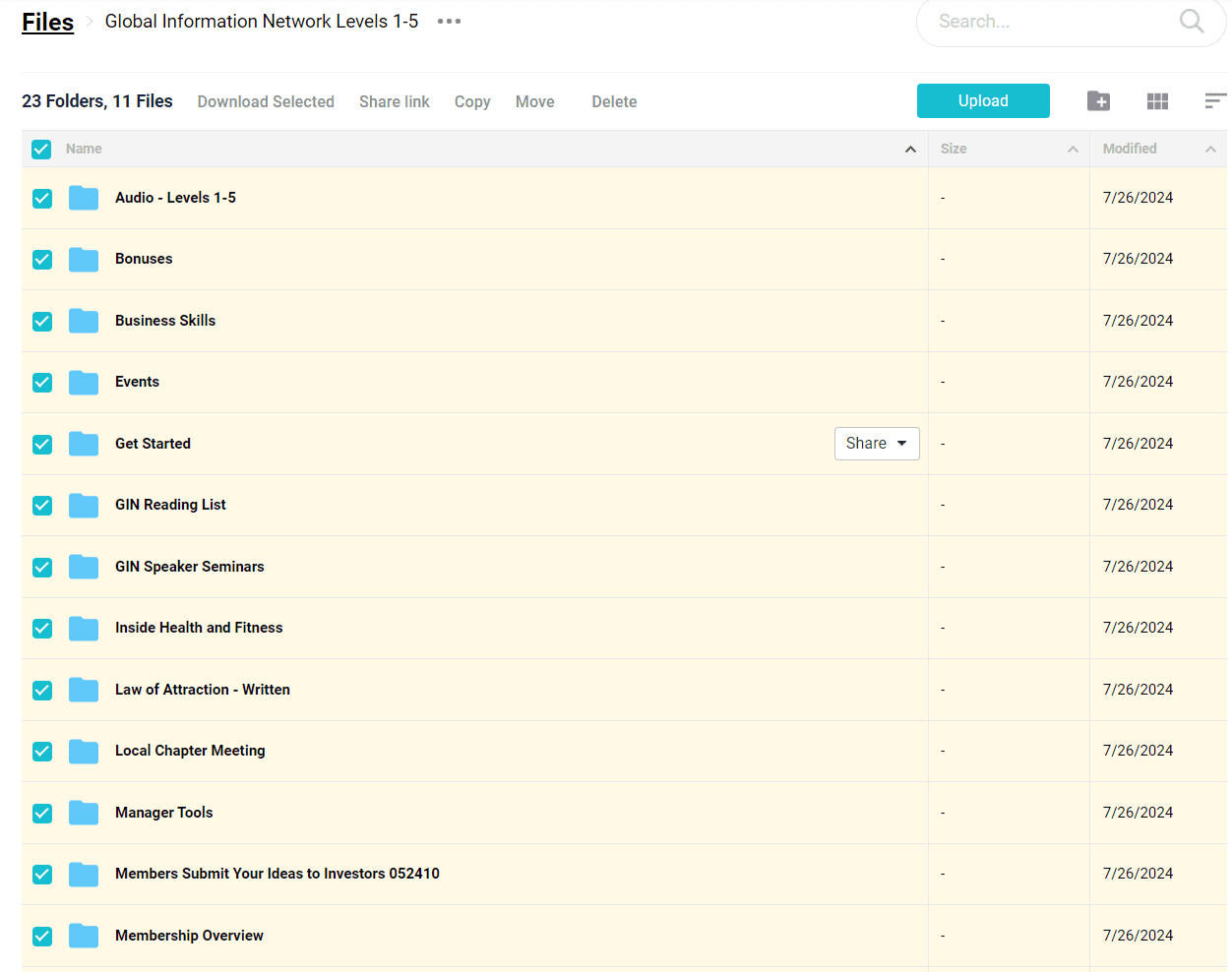1232x972 pixels.
Task: Click the Law of Attraction folder icon
Action: 84,690
